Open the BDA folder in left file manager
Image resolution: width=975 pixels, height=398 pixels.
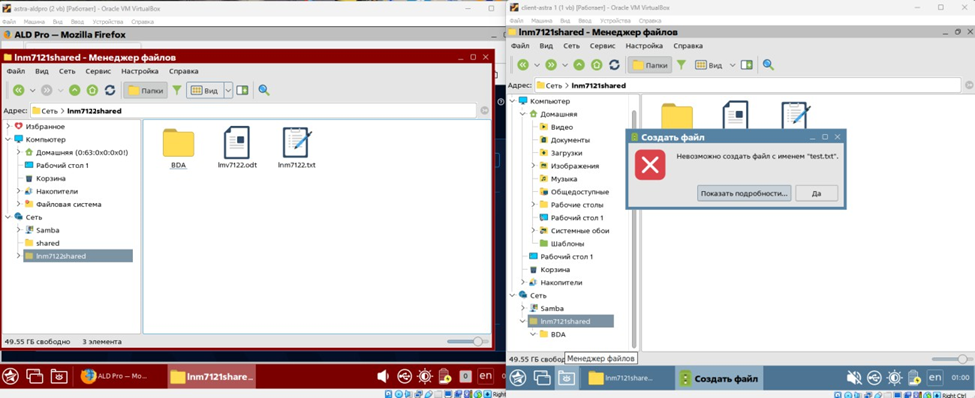pyautogui.click(x=178, y=149)
